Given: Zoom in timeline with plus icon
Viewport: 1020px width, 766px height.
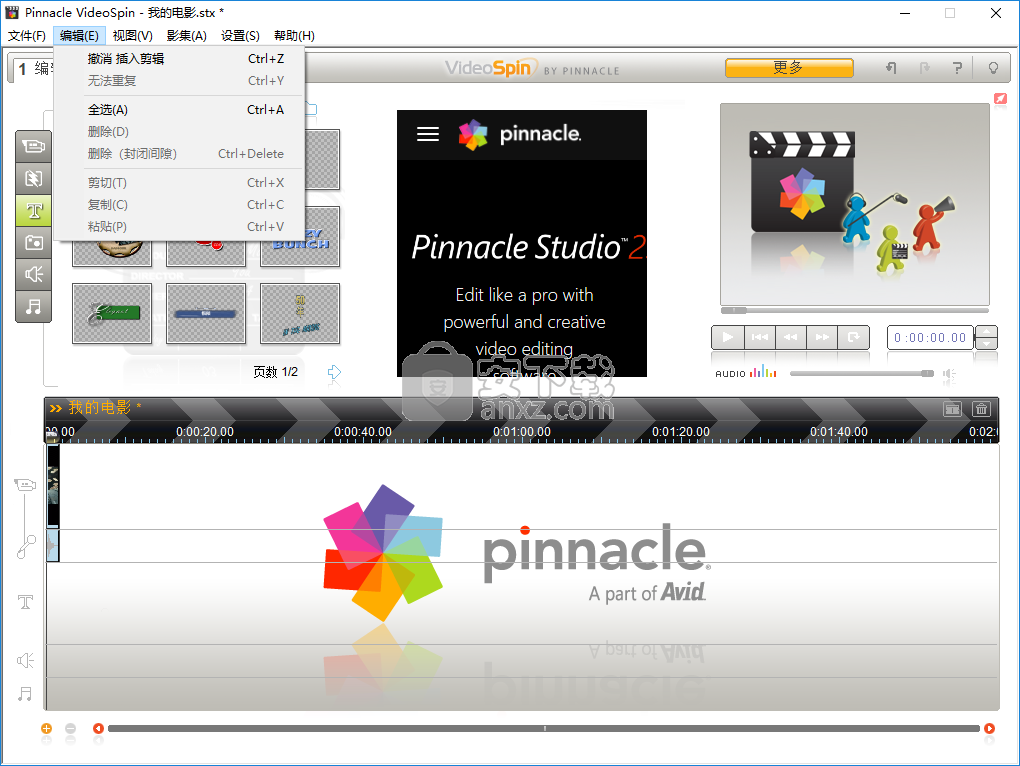Looking at the screenshot, I should point(46,728).
